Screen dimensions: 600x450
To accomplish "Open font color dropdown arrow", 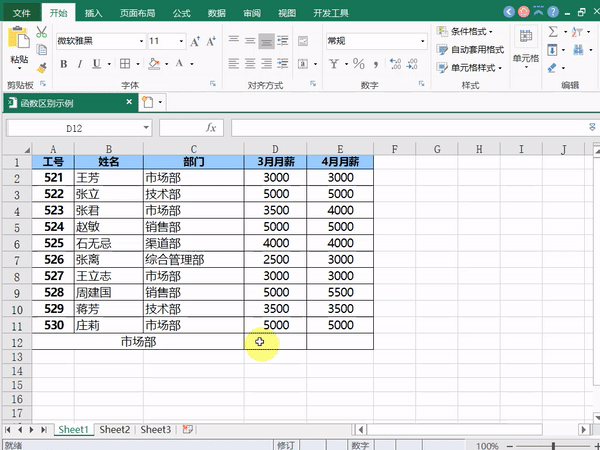I will (x=192, y=64).
